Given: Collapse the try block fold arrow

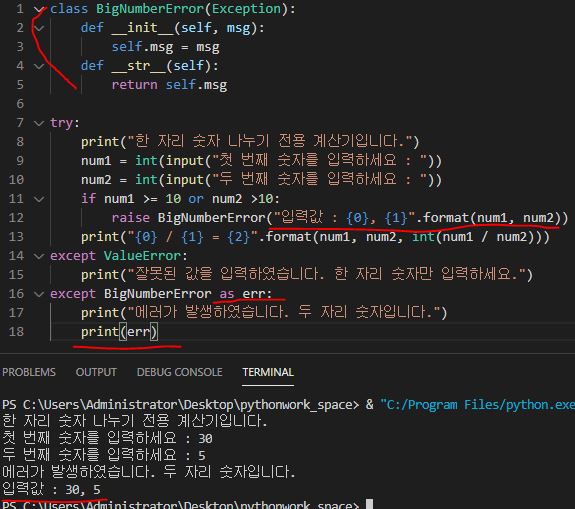Looking at the screenshot, I should (39, 123).
